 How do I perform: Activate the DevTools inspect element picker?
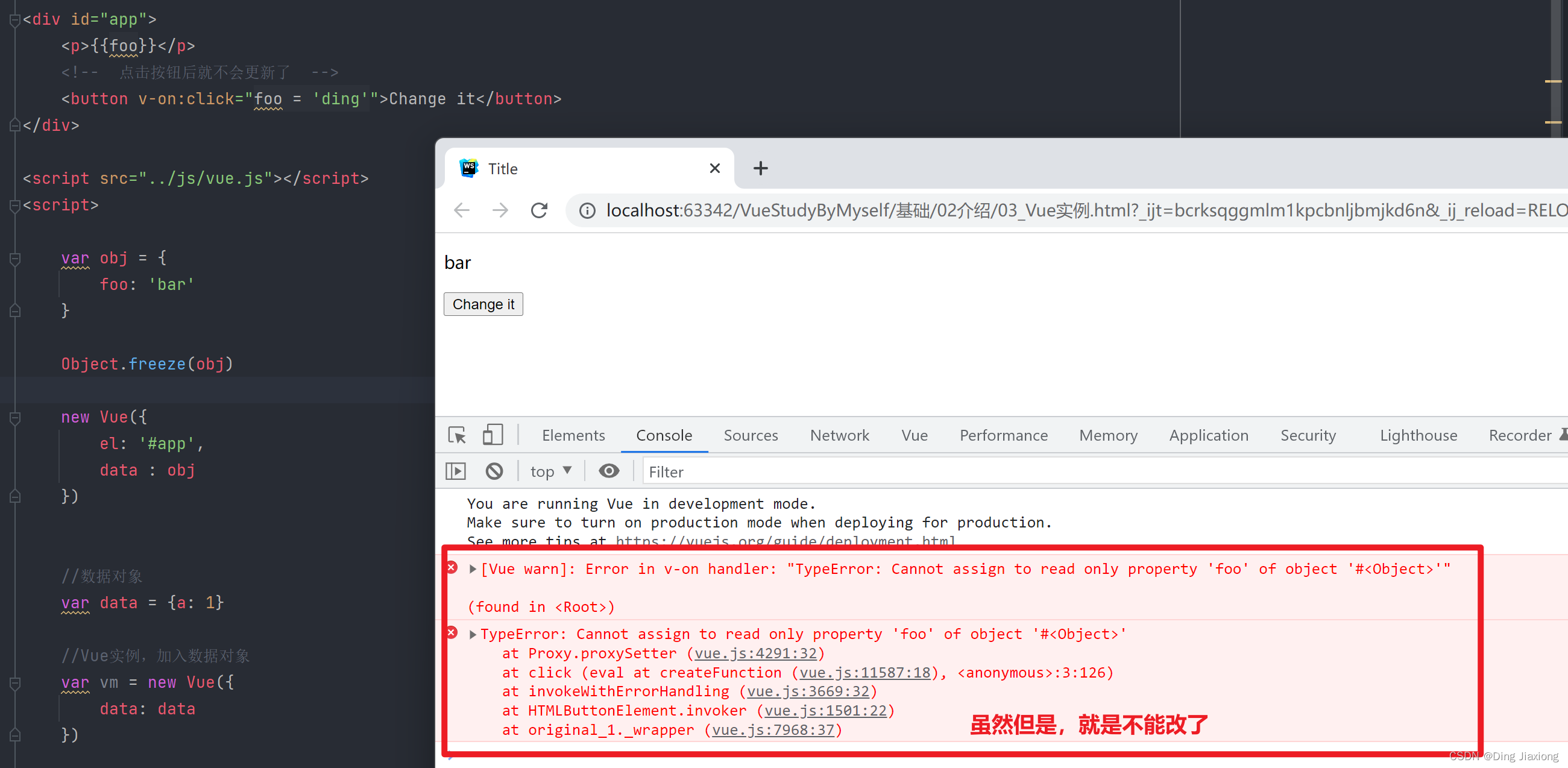457,435
